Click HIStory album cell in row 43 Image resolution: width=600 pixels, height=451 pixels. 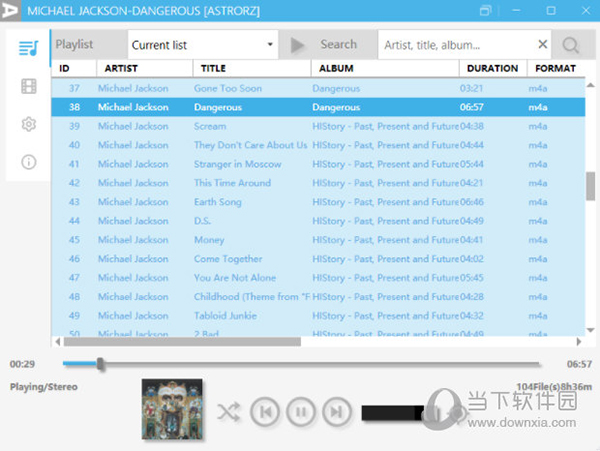click(x=385, y=202)
